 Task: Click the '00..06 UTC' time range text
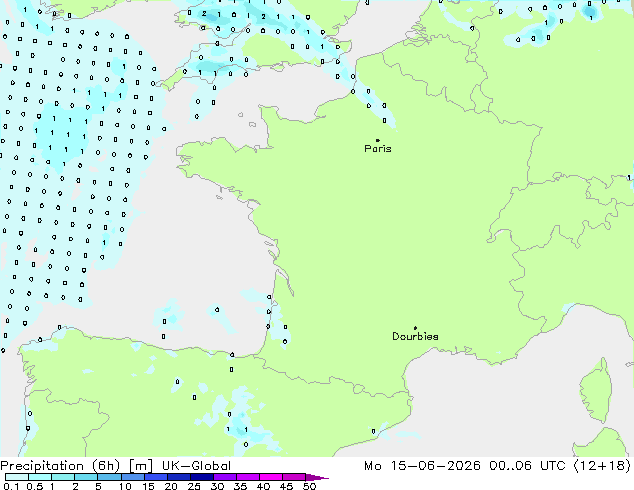(528, 466)
